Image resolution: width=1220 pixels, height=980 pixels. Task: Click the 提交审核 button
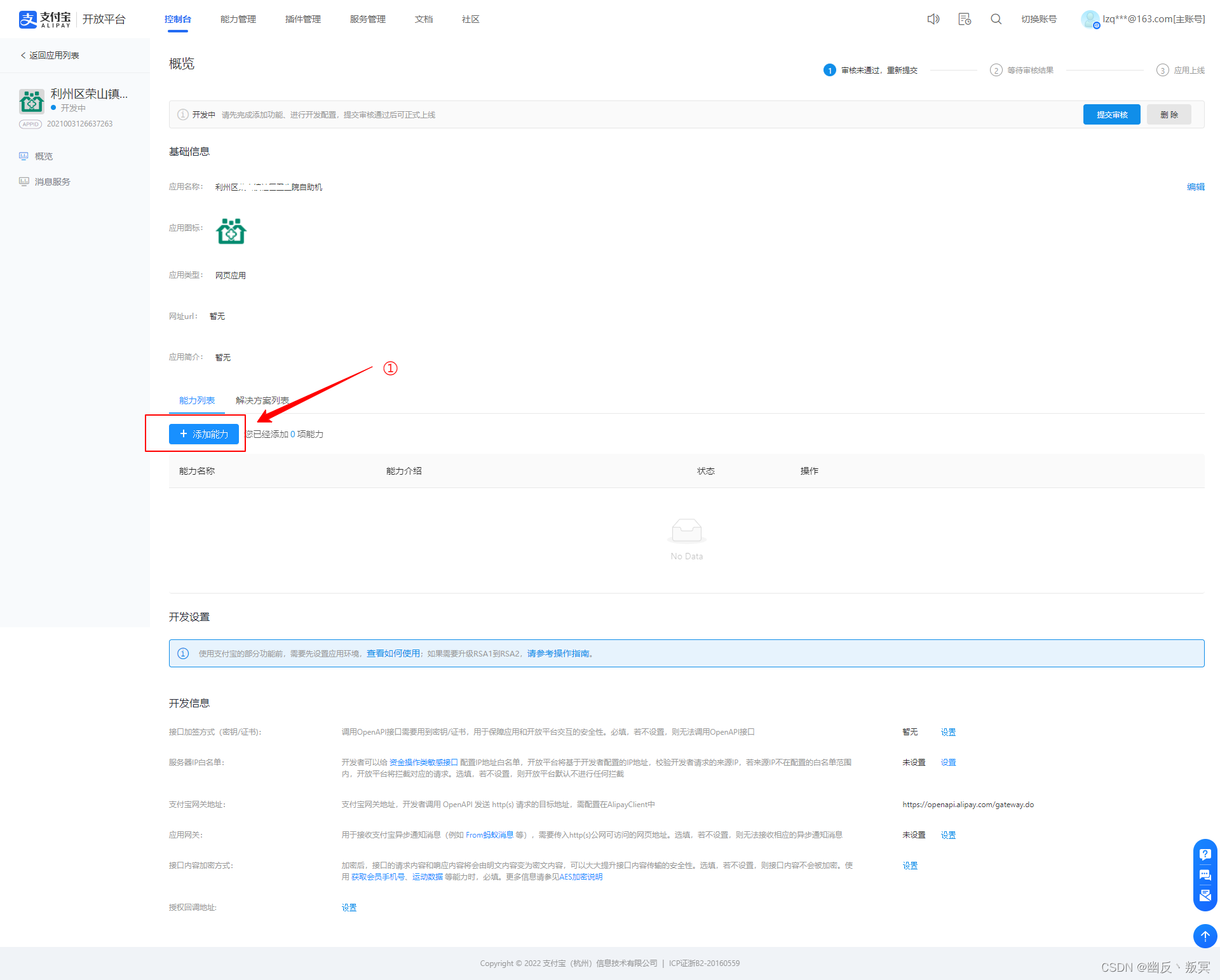[x=1111, y=114]
